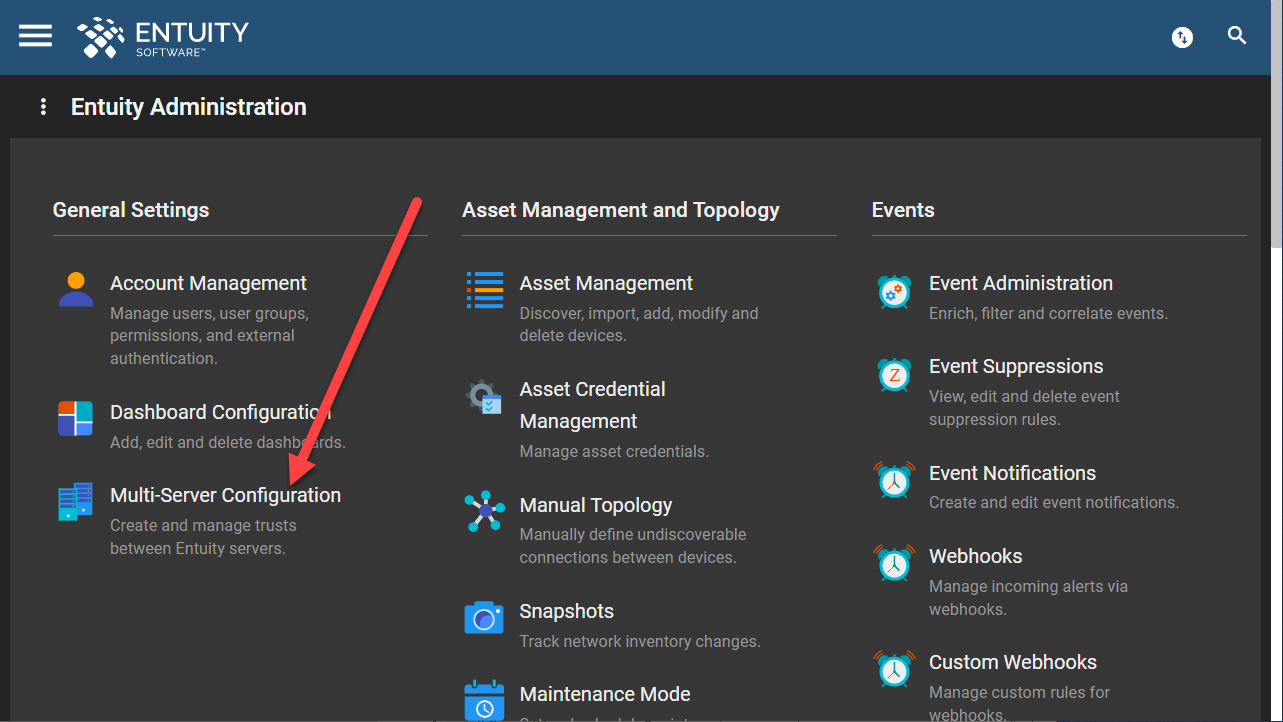1283x722 pixels.
Task: Click the Account Management user icon
Action: (x=76, y=289)
